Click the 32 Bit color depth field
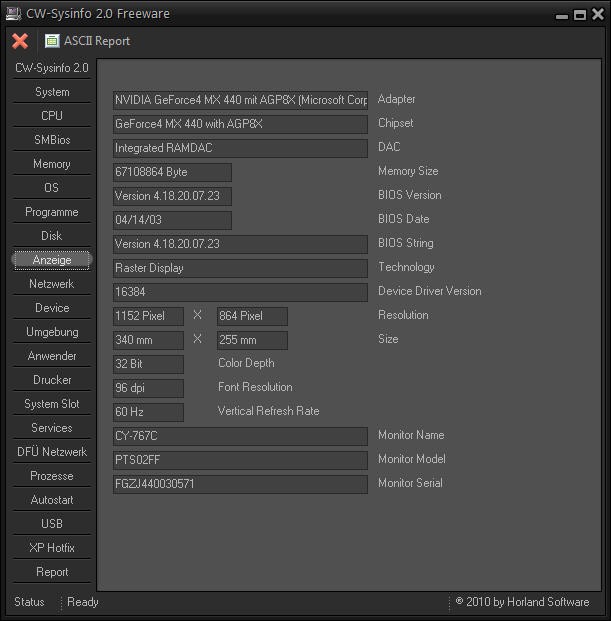This screenshot has width=611, height=621. [x=148, y=364]
